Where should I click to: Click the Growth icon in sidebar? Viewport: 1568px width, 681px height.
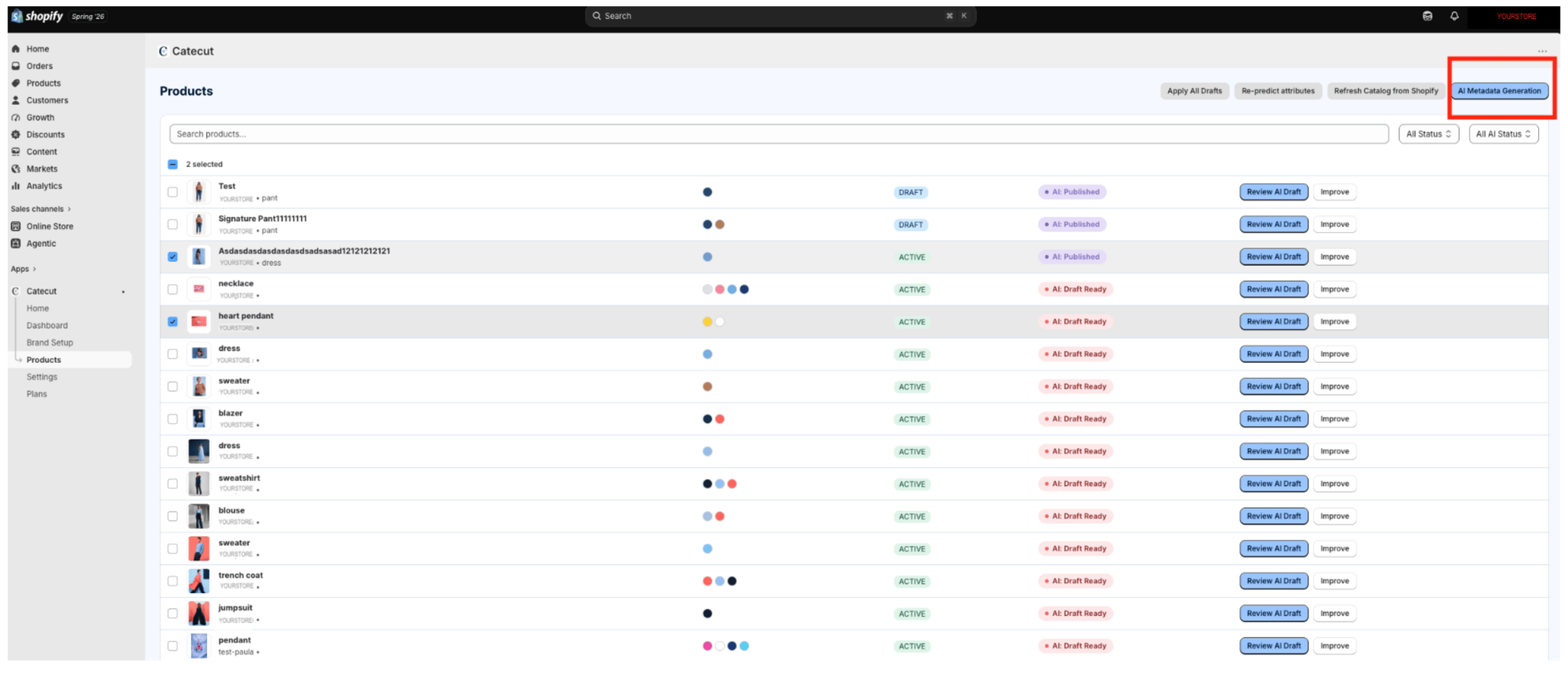tap(16, 118)
